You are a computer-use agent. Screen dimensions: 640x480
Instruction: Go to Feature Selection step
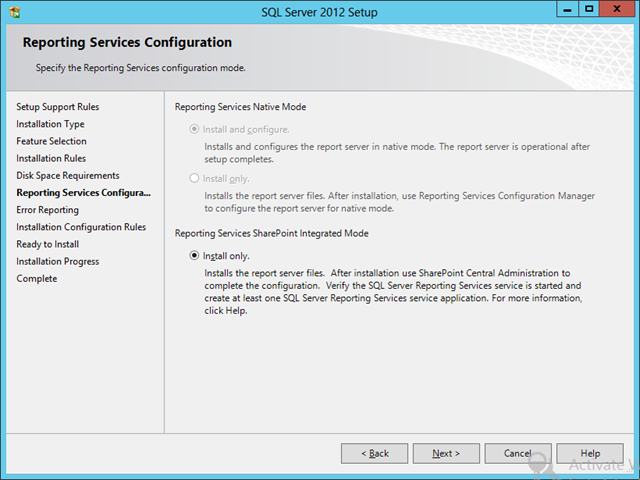pos(51,141)
